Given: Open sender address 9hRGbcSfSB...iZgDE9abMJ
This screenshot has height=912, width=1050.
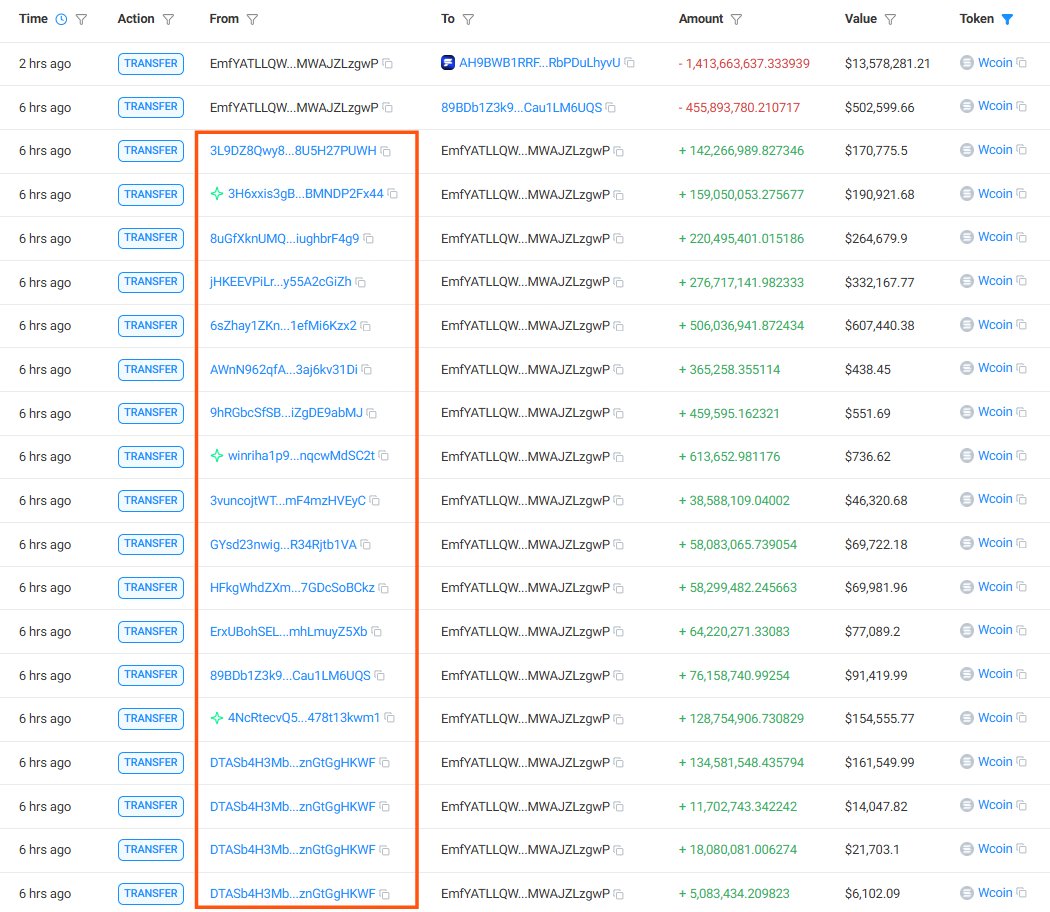Looking at the screenshot, I should 287,413.
